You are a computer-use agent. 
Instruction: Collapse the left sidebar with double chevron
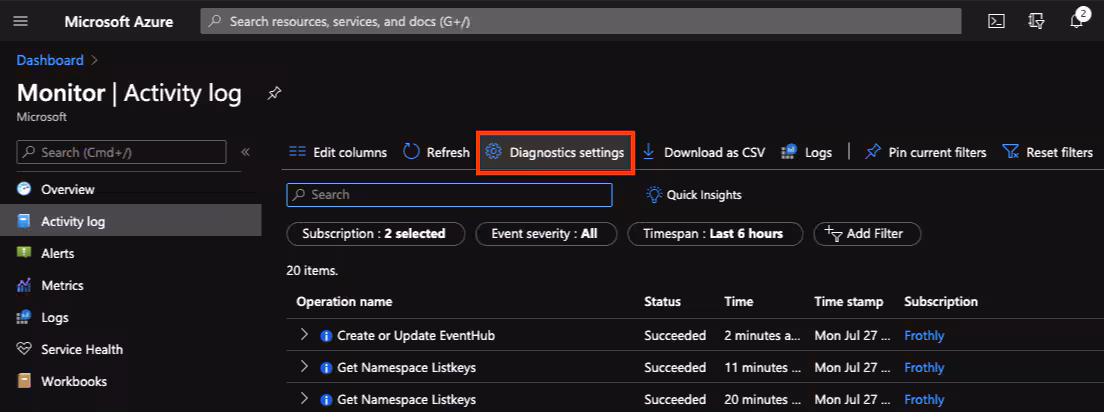[x=245, y=152]
